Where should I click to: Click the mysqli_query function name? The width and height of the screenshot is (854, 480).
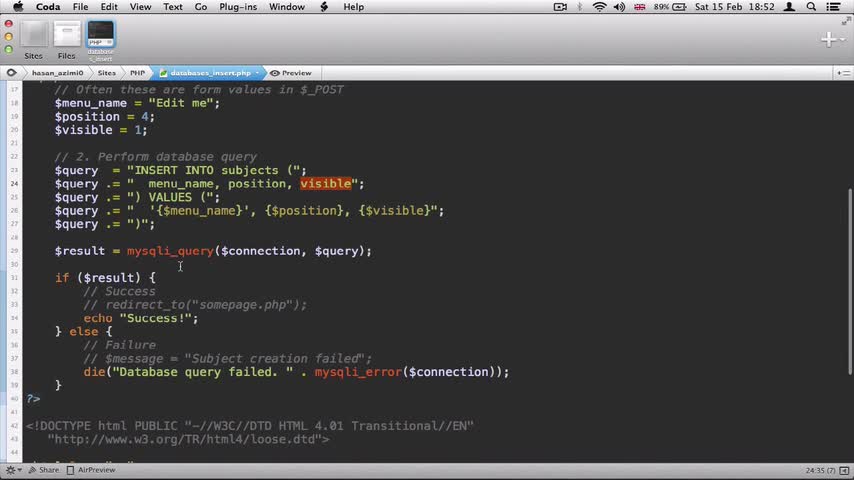point(170,251)
